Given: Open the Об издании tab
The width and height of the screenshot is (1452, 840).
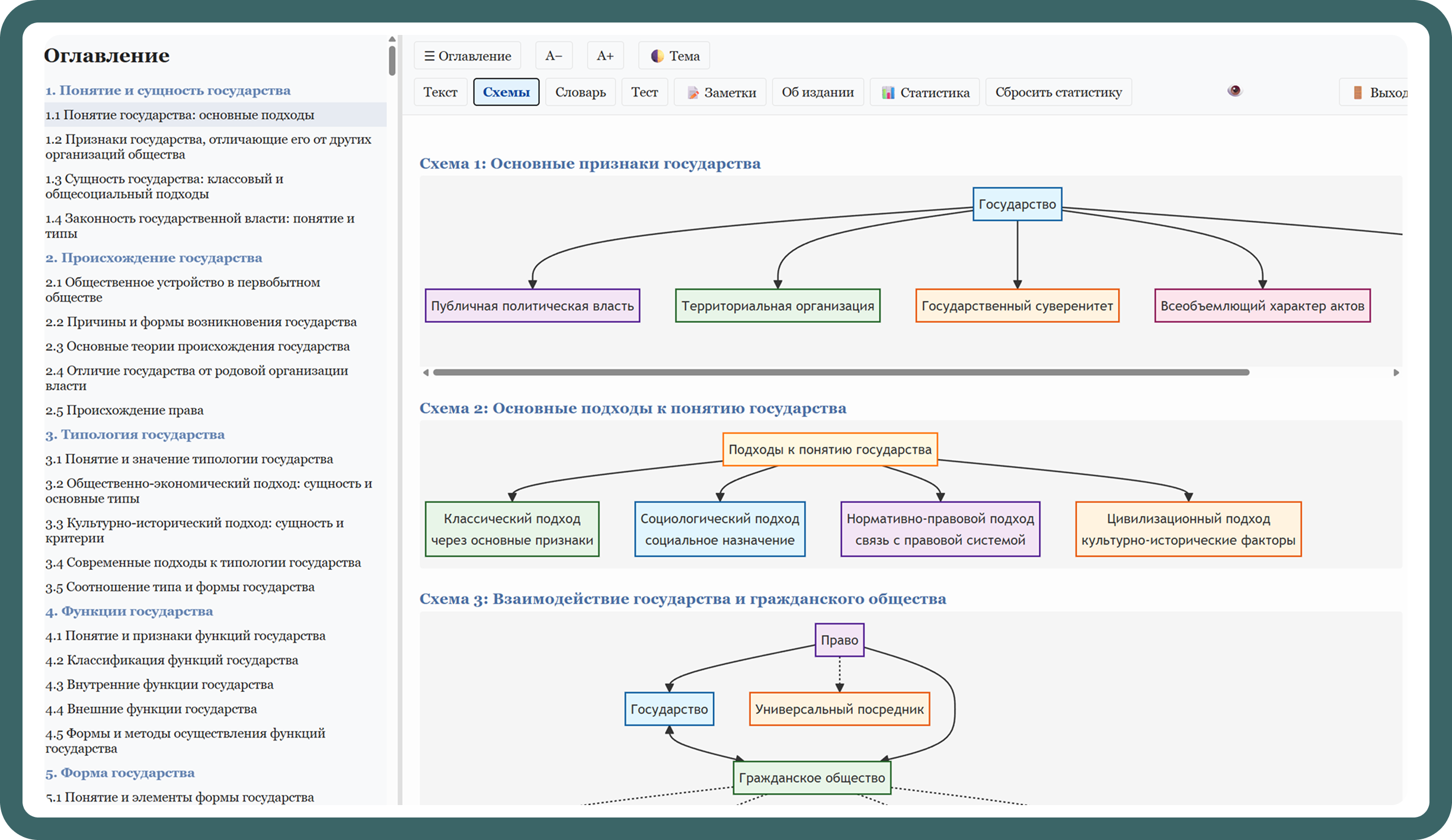Looking at the screenshot, I should (817, 92).
